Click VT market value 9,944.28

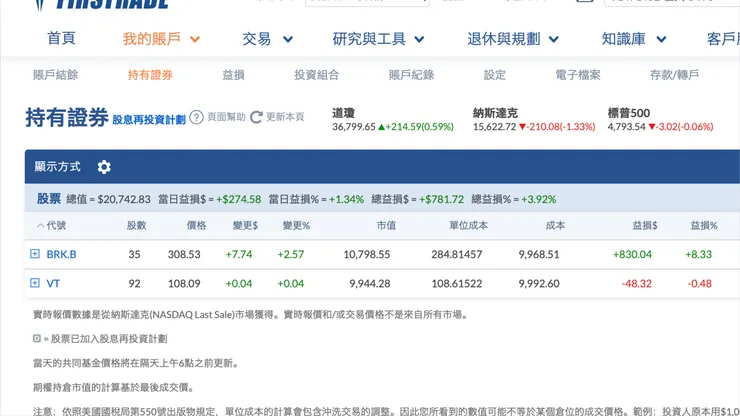pos(370,283)
